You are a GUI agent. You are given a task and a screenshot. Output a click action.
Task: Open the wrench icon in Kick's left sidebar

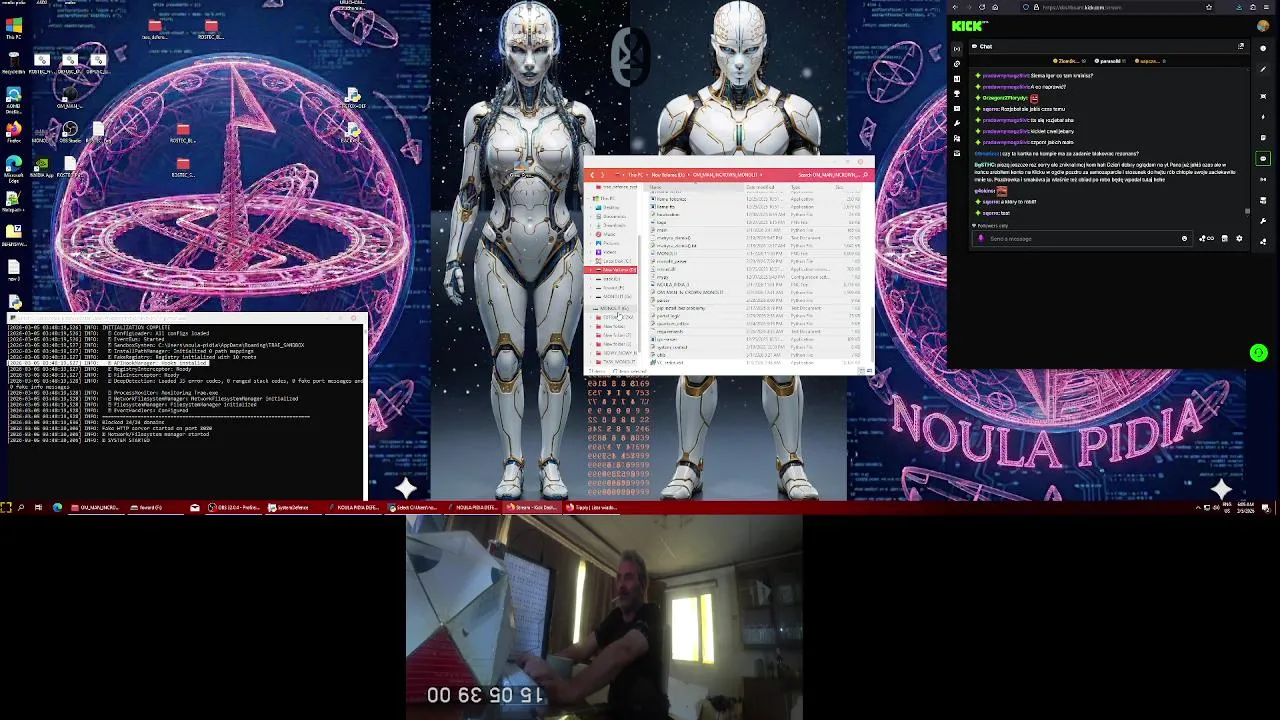[x=957, y=123]
